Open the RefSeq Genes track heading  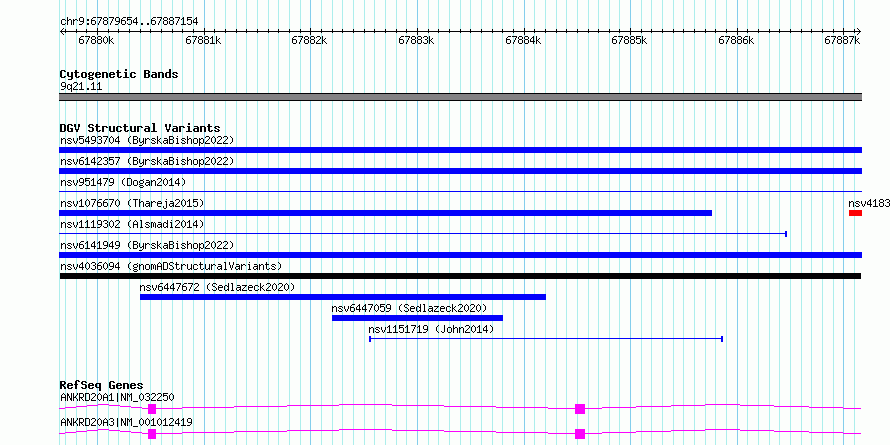(102, 385)
